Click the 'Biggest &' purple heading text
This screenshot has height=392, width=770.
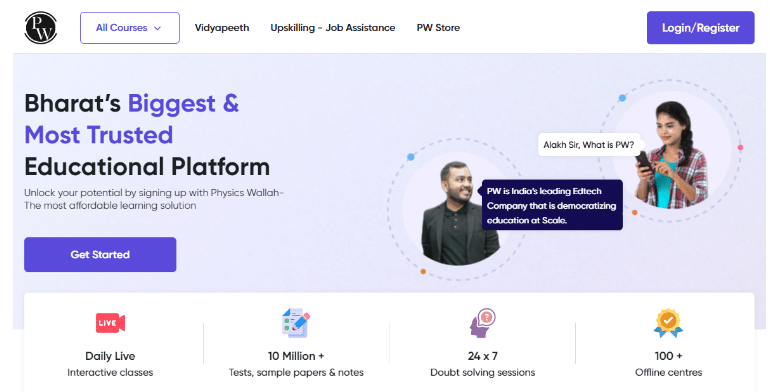point(183,104)
